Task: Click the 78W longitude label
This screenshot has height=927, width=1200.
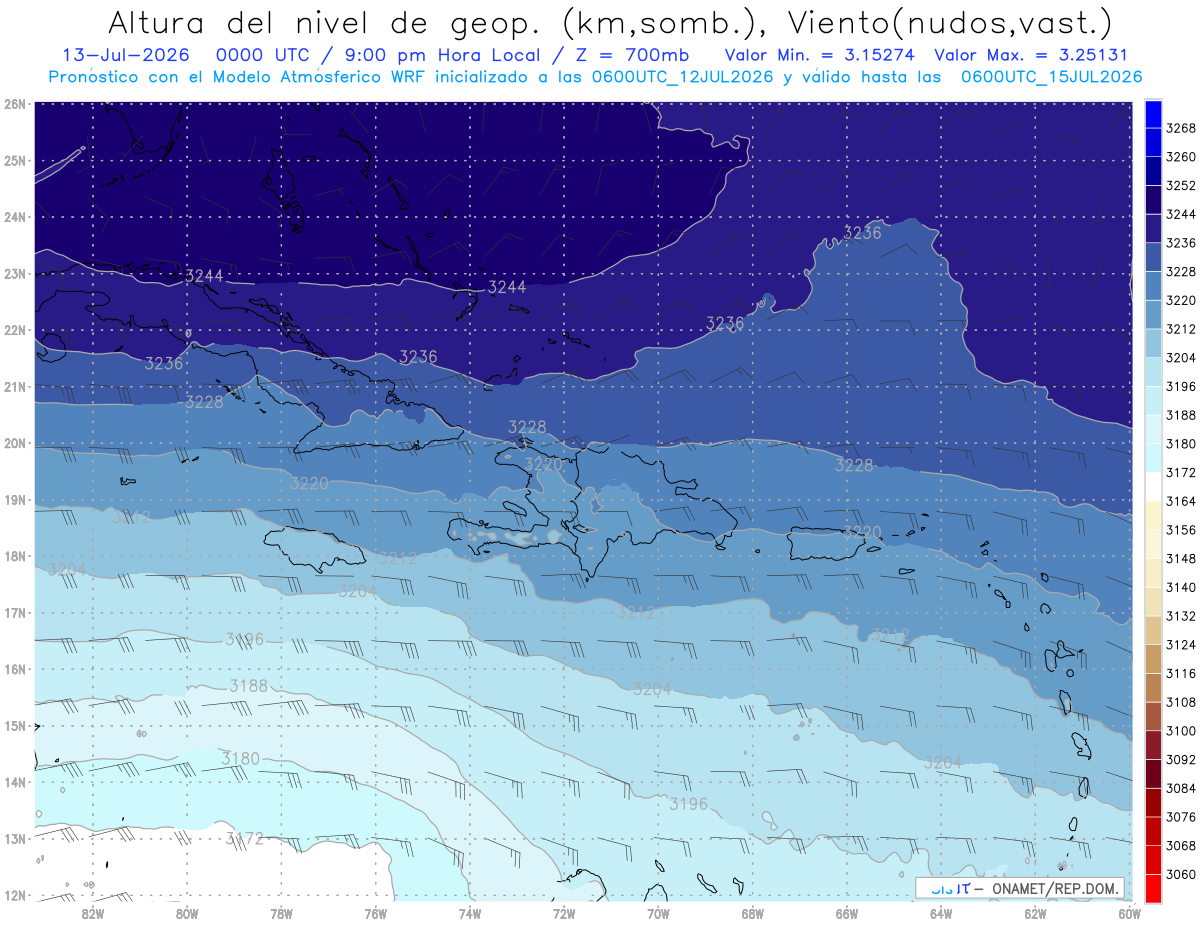Action: click(281, 913)
